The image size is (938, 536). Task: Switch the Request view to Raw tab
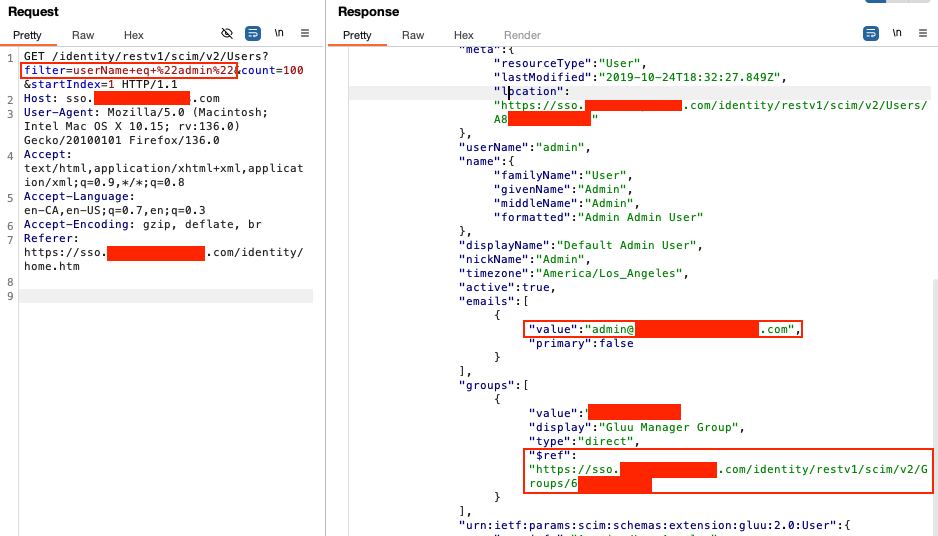point(83,35)
